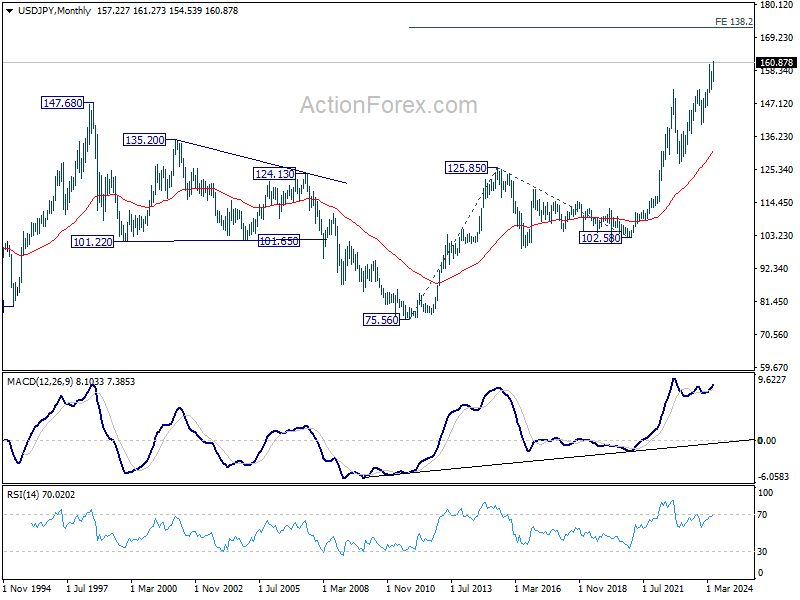Click the 75.560 low price label
The width and height of the screenshot is (800, 600).
382,320
